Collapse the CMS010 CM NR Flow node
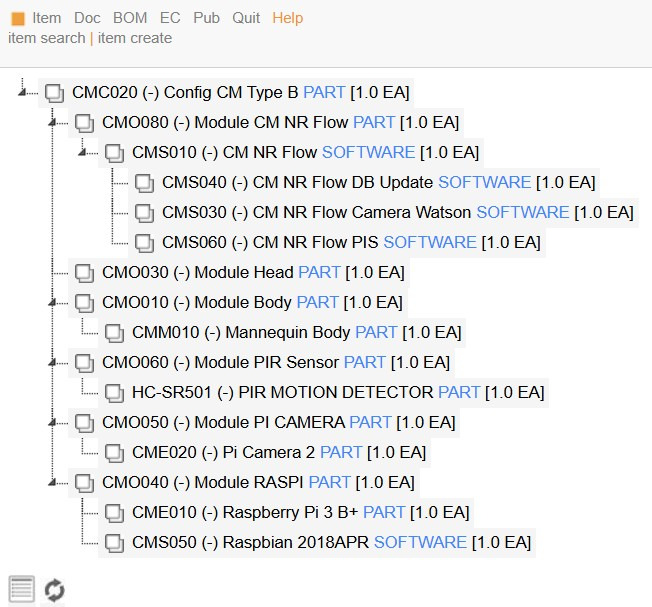Viewport: 652px width, 607px height. point(82,153)
